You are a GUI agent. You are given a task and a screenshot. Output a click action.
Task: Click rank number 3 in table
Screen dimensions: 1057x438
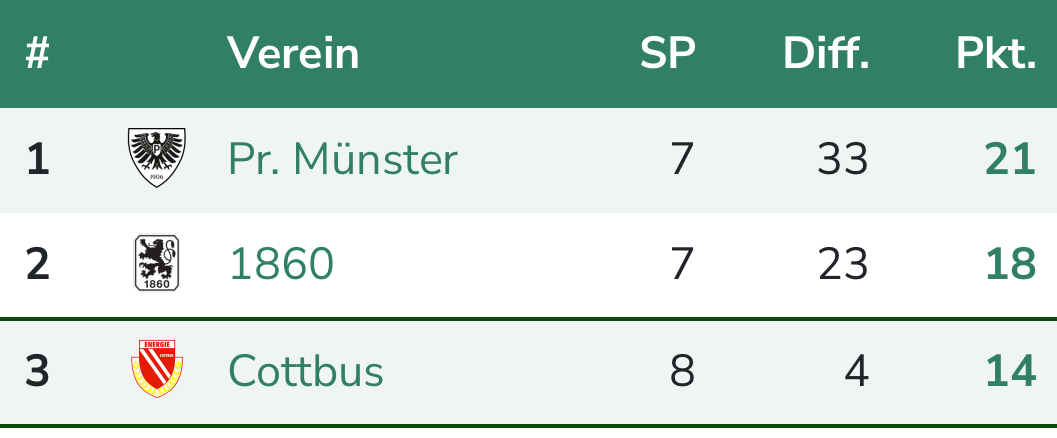coord(37,371)
